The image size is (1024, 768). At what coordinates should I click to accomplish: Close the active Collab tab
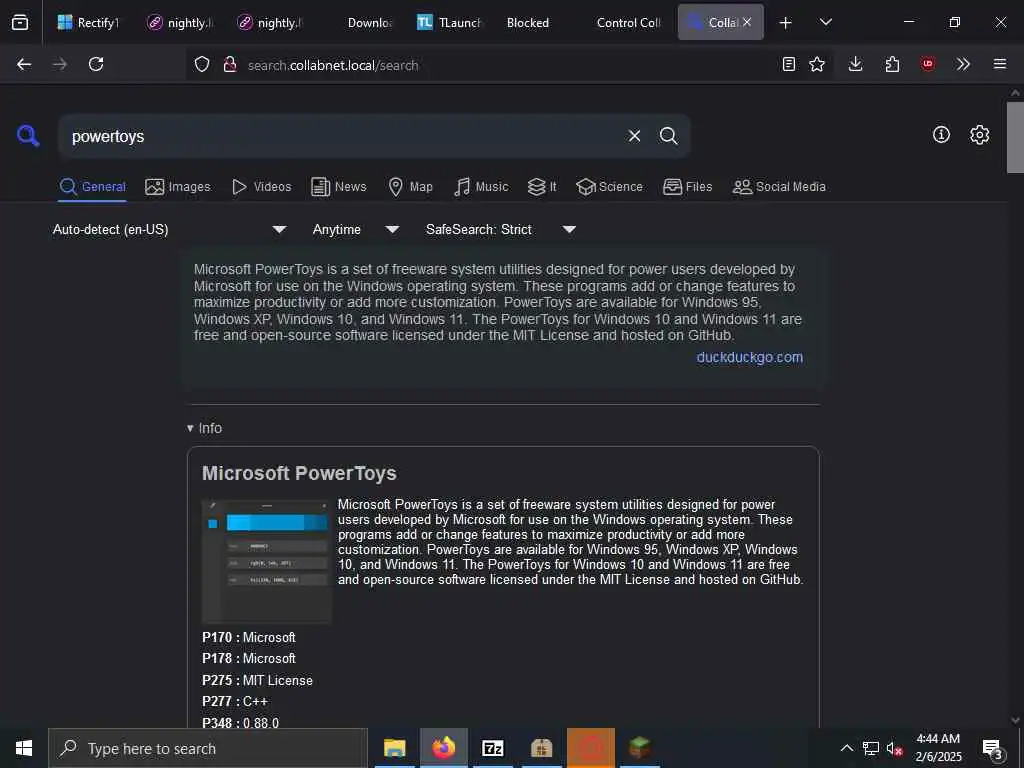click(747, 22)
